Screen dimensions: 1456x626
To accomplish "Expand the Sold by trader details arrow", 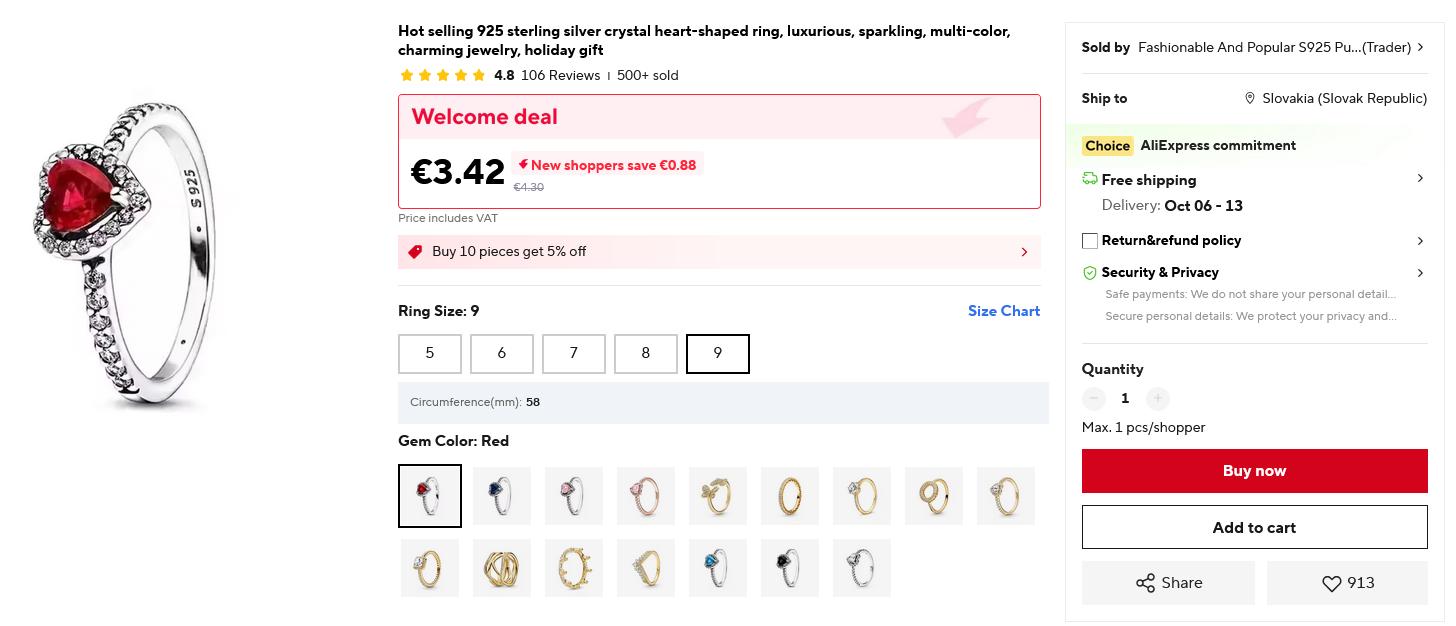I will point(1420,47).
